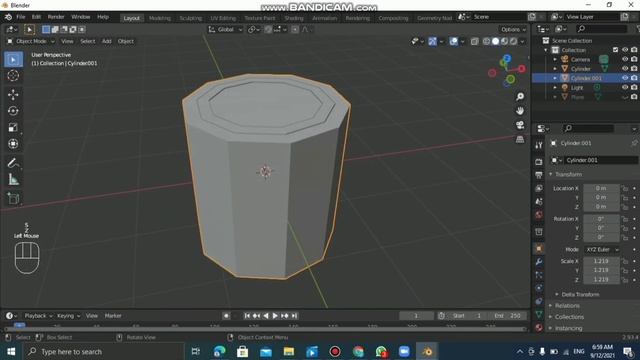The height and width of the screenshot is (360, 640).
Task: Open the Tool properties tab
Action: tap(539, 145)
